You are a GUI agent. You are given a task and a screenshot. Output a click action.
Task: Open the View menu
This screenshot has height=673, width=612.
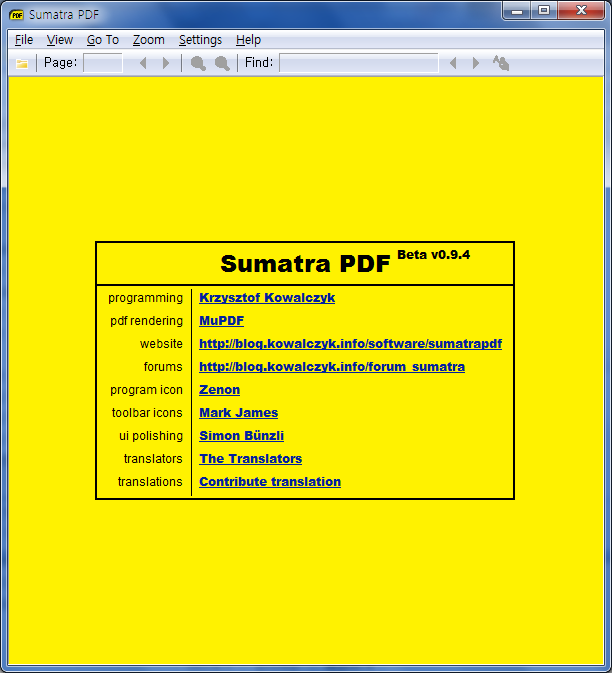[x=60, y=40]
